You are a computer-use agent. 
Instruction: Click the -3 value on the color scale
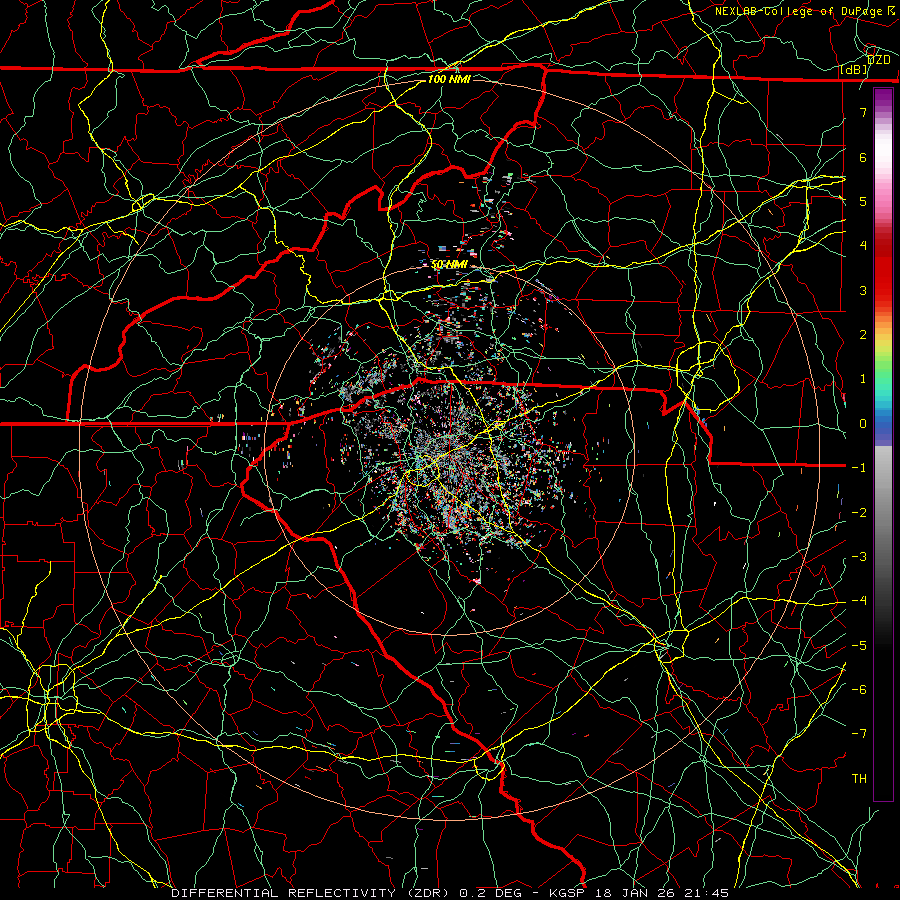[859, 557]
